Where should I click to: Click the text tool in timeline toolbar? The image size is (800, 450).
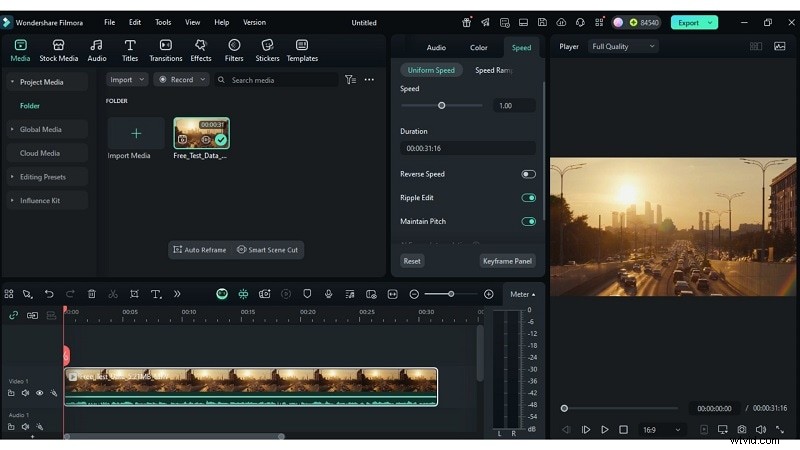click(x=156, y=294)
